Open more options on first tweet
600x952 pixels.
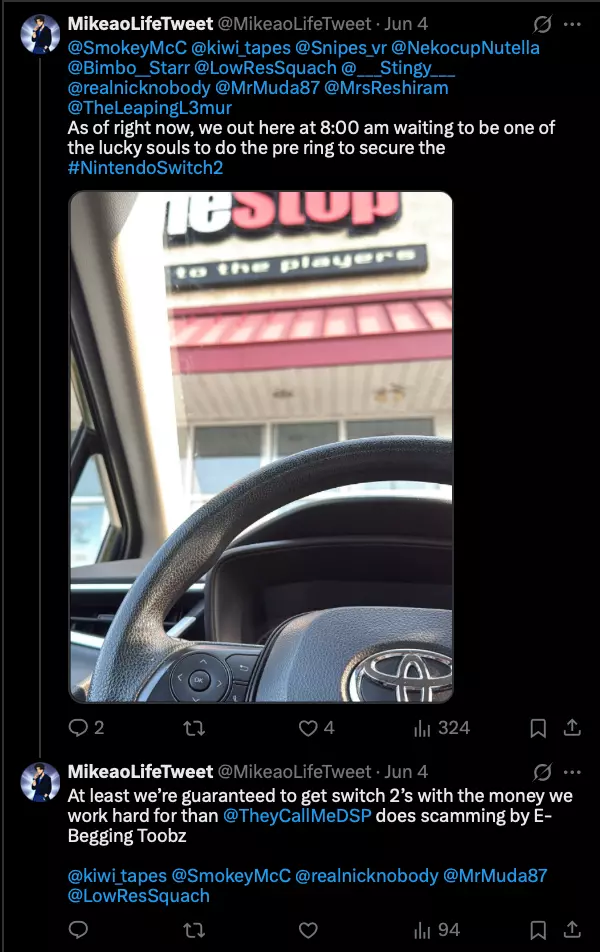[572, 24]
